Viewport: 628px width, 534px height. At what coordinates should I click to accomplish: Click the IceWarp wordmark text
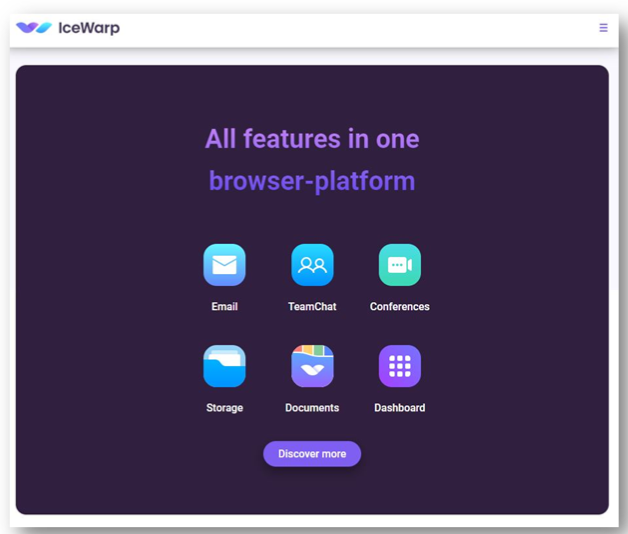point(89,28)
